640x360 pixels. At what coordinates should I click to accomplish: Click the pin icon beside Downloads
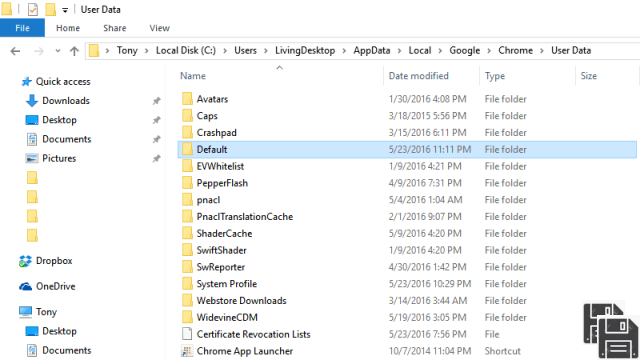(156, 101)
